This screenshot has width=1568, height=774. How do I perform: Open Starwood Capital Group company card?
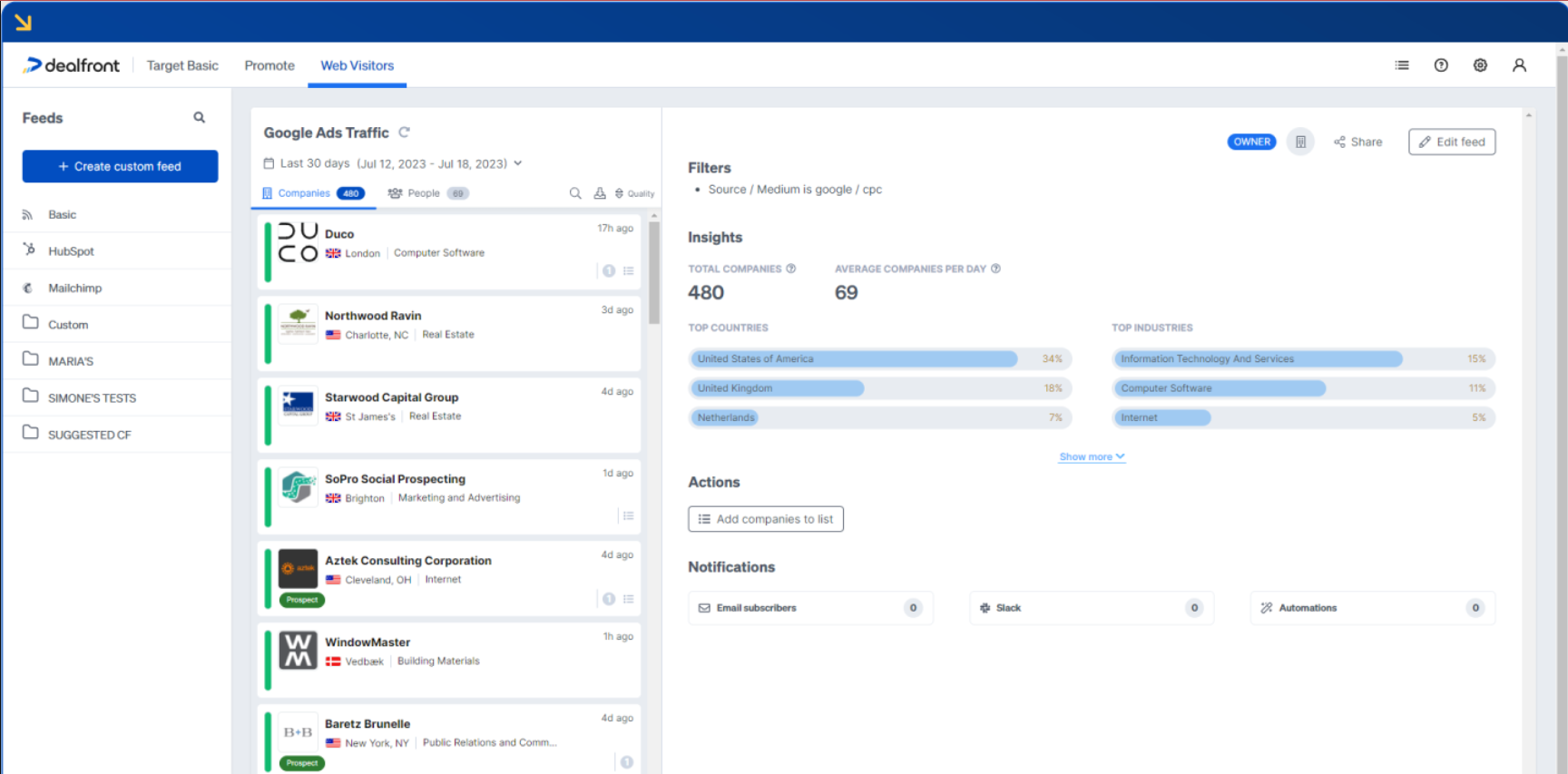click(449, 415)
